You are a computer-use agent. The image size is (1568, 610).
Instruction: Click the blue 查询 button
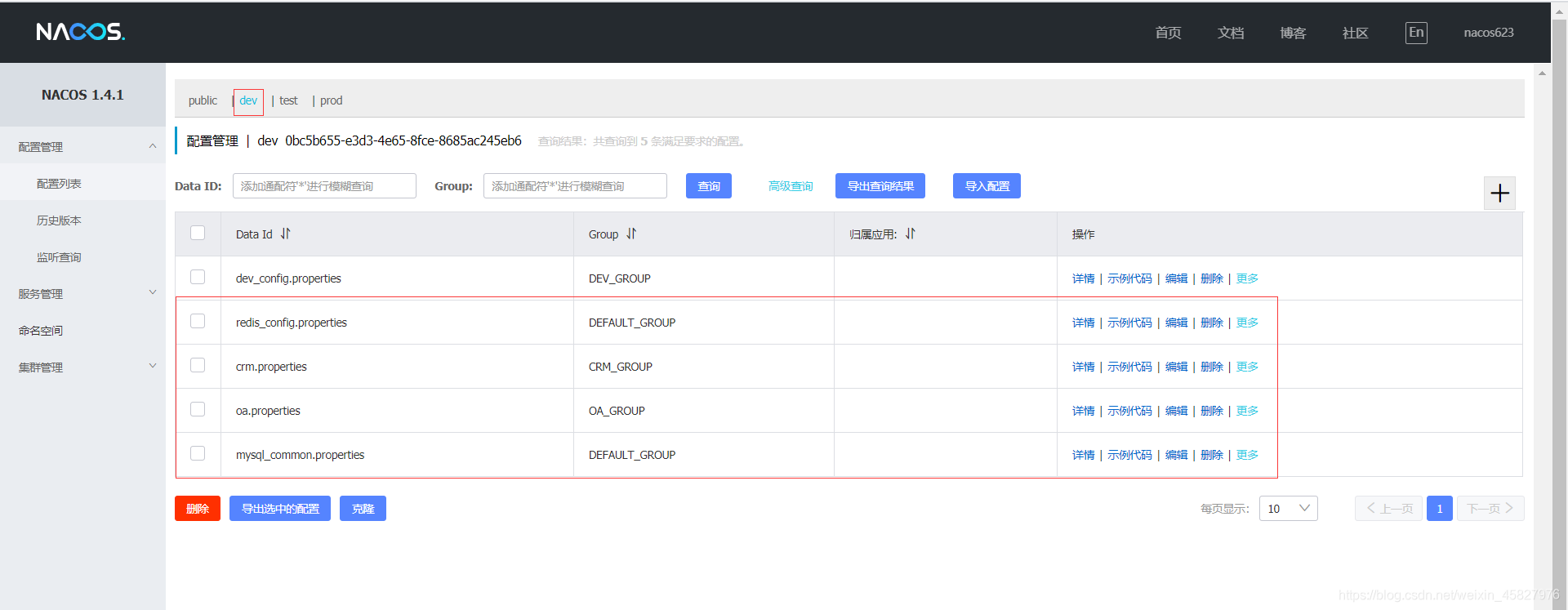click(709, 186)
